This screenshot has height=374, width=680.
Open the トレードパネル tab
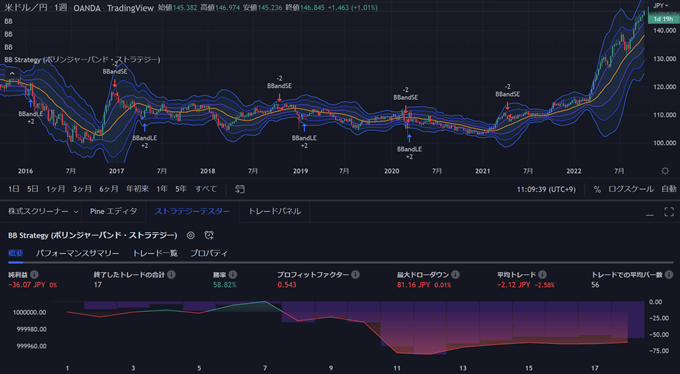tap(275, 211)
